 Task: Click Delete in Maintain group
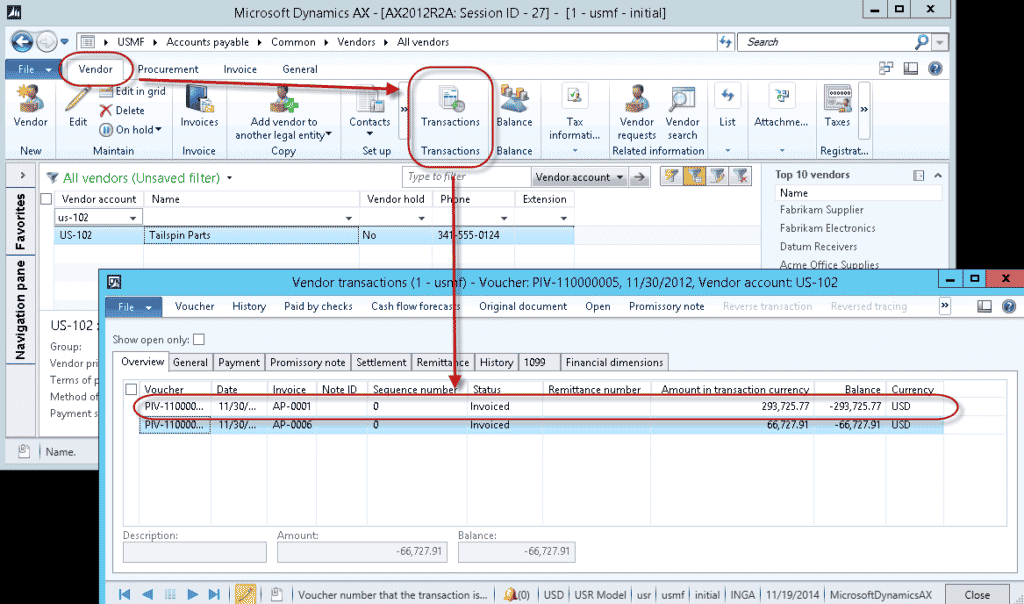pyautogui.click(x=122, y=110)
